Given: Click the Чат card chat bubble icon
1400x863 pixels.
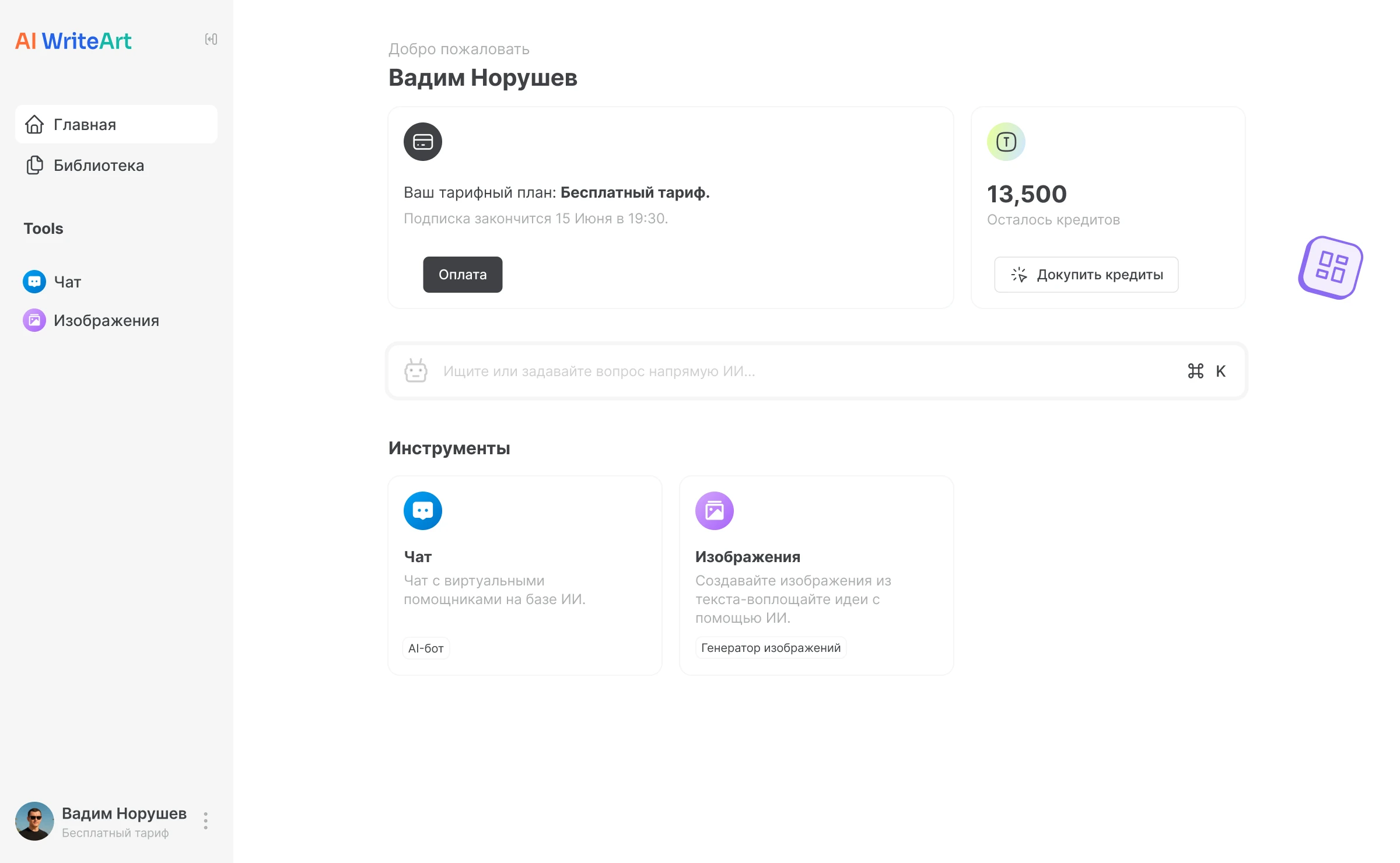Looking at the screenshot, I should [423, 511].
